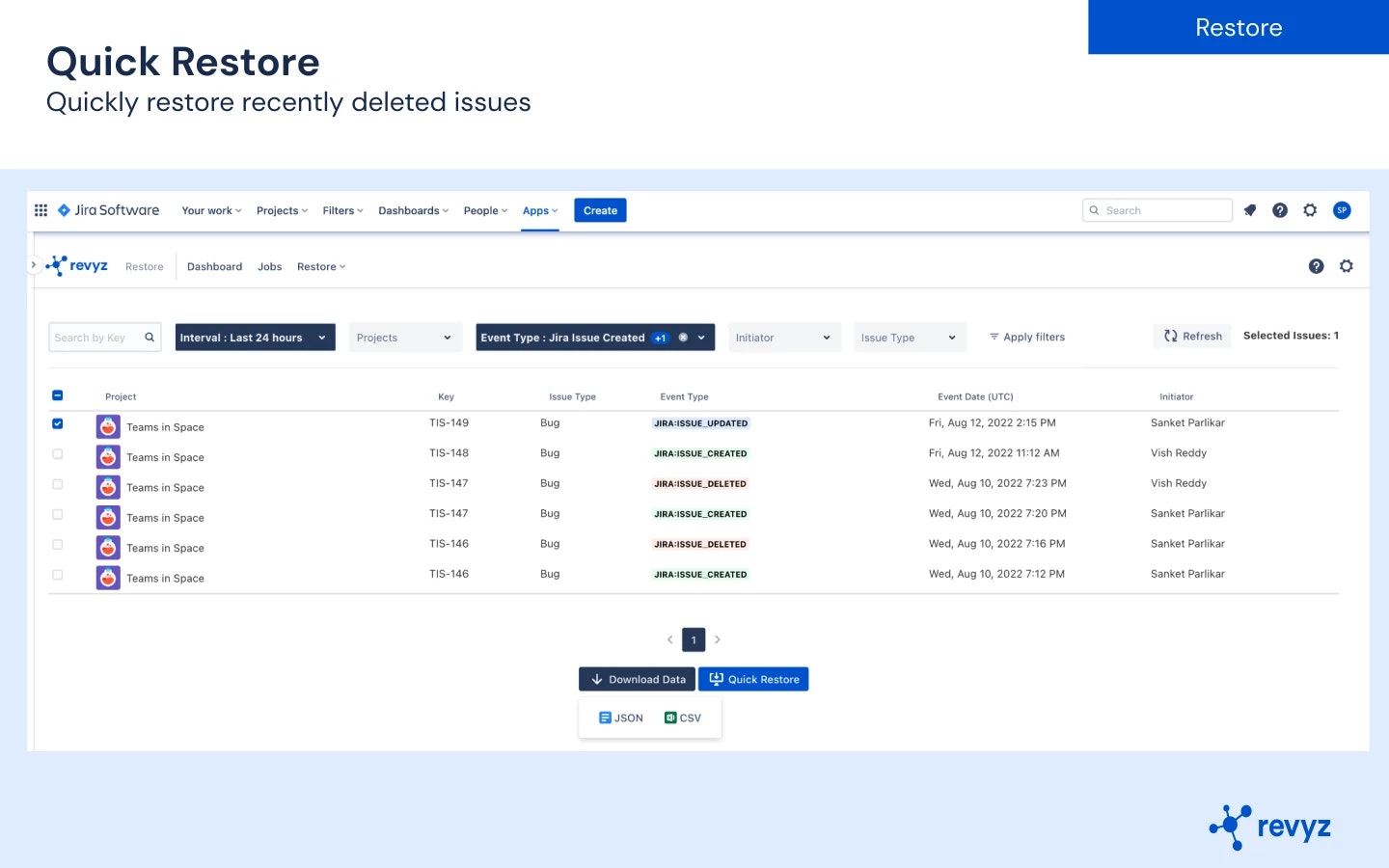
Task: Click Apply filters
Action: 1026,337
